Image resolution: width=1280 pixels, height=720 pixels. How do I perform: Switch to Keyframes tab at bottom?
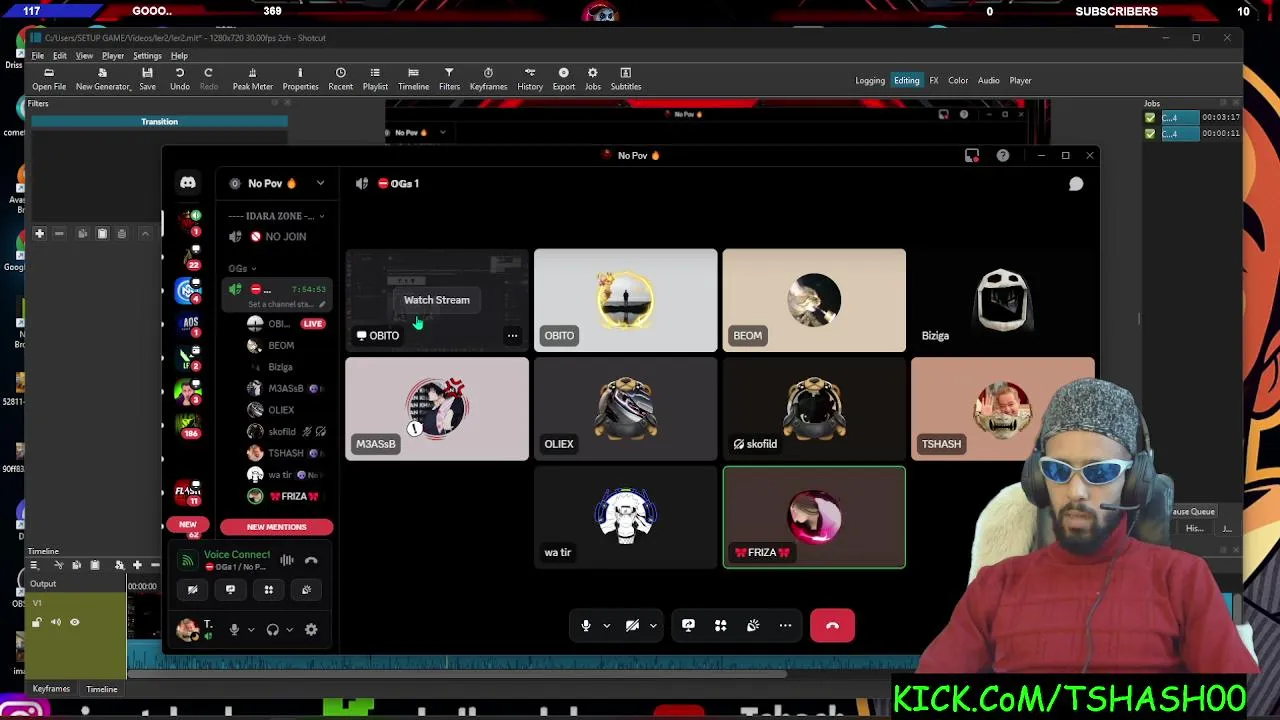[x=51, y=689]
